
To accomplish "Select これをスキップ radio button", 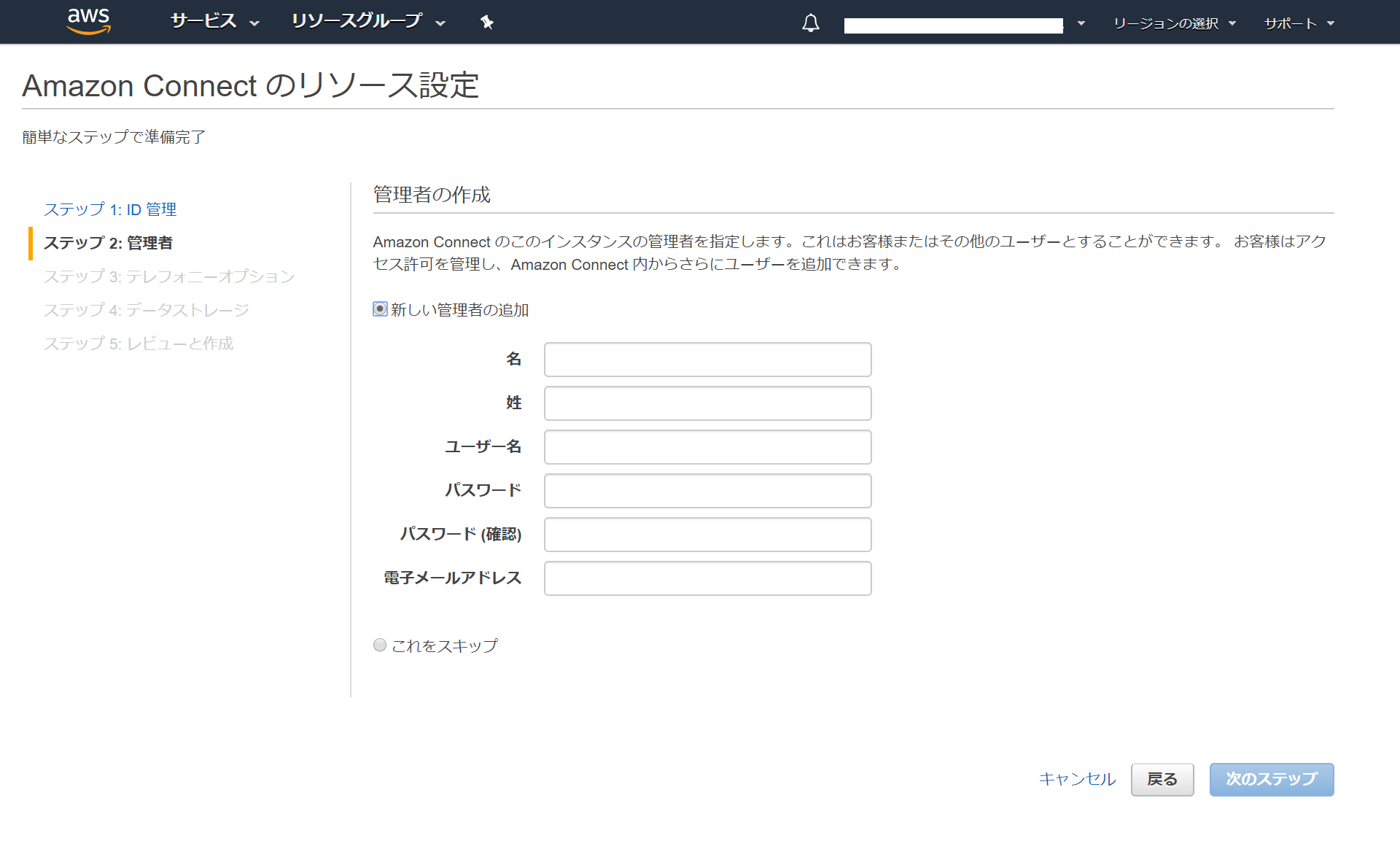I will click(x=380, y=645).
